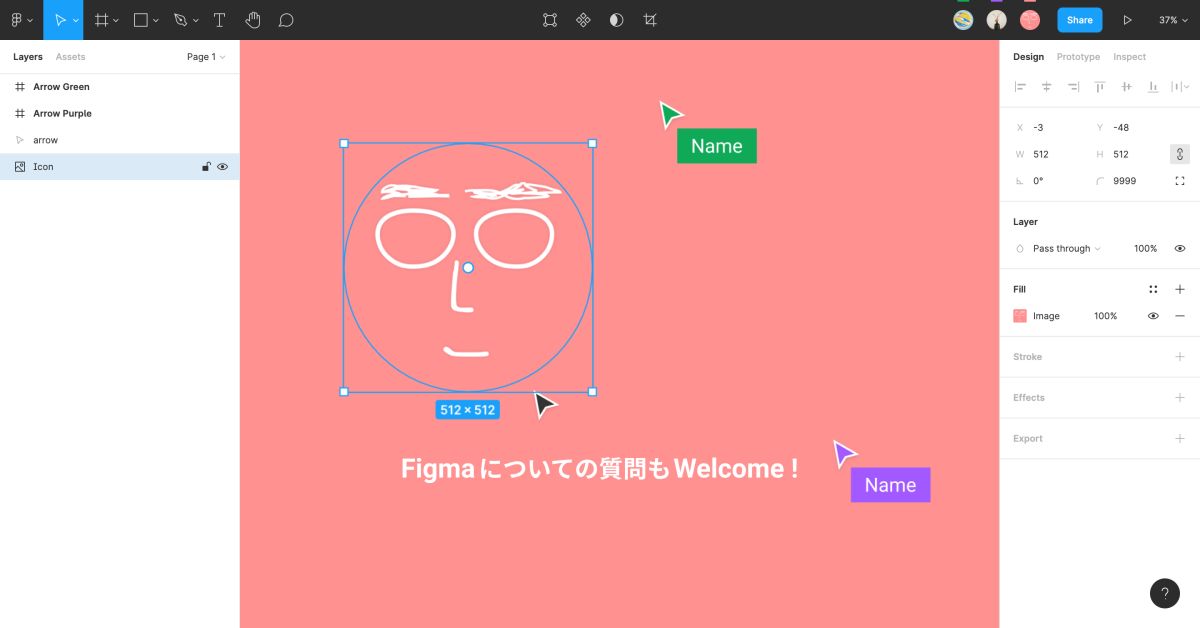
Task: Hide the Icon layer with its eye toggle
Action: (222, 166)
